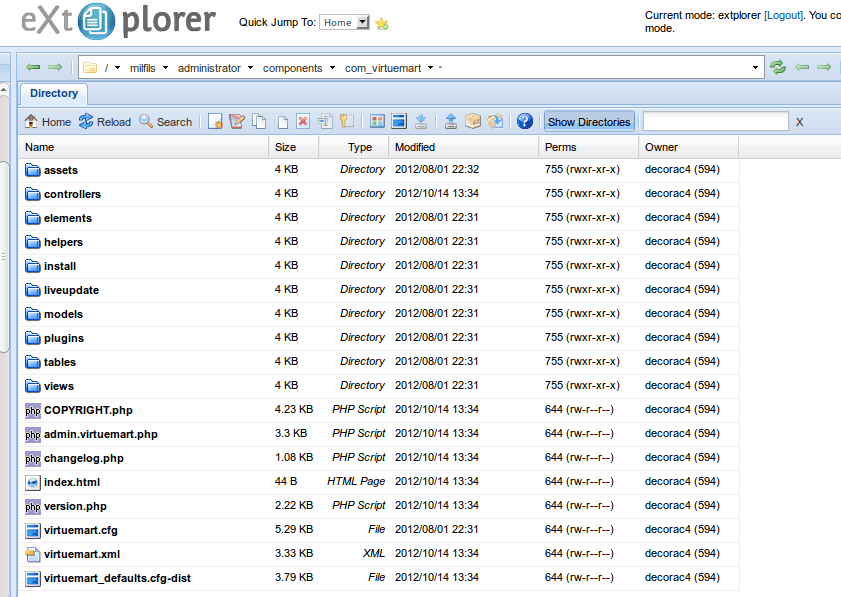Select the virtuemart_defaults.cfg-dist file

(379, 578)
